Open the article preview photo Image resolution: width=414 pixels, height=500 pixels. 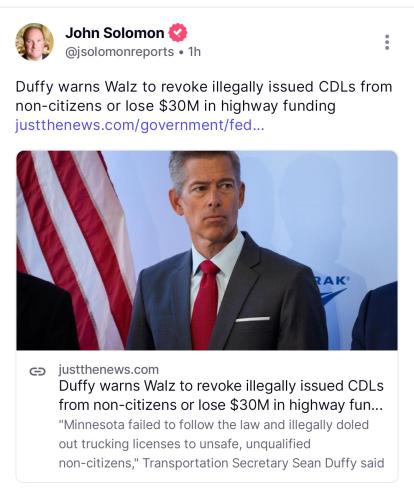point(207,250)
